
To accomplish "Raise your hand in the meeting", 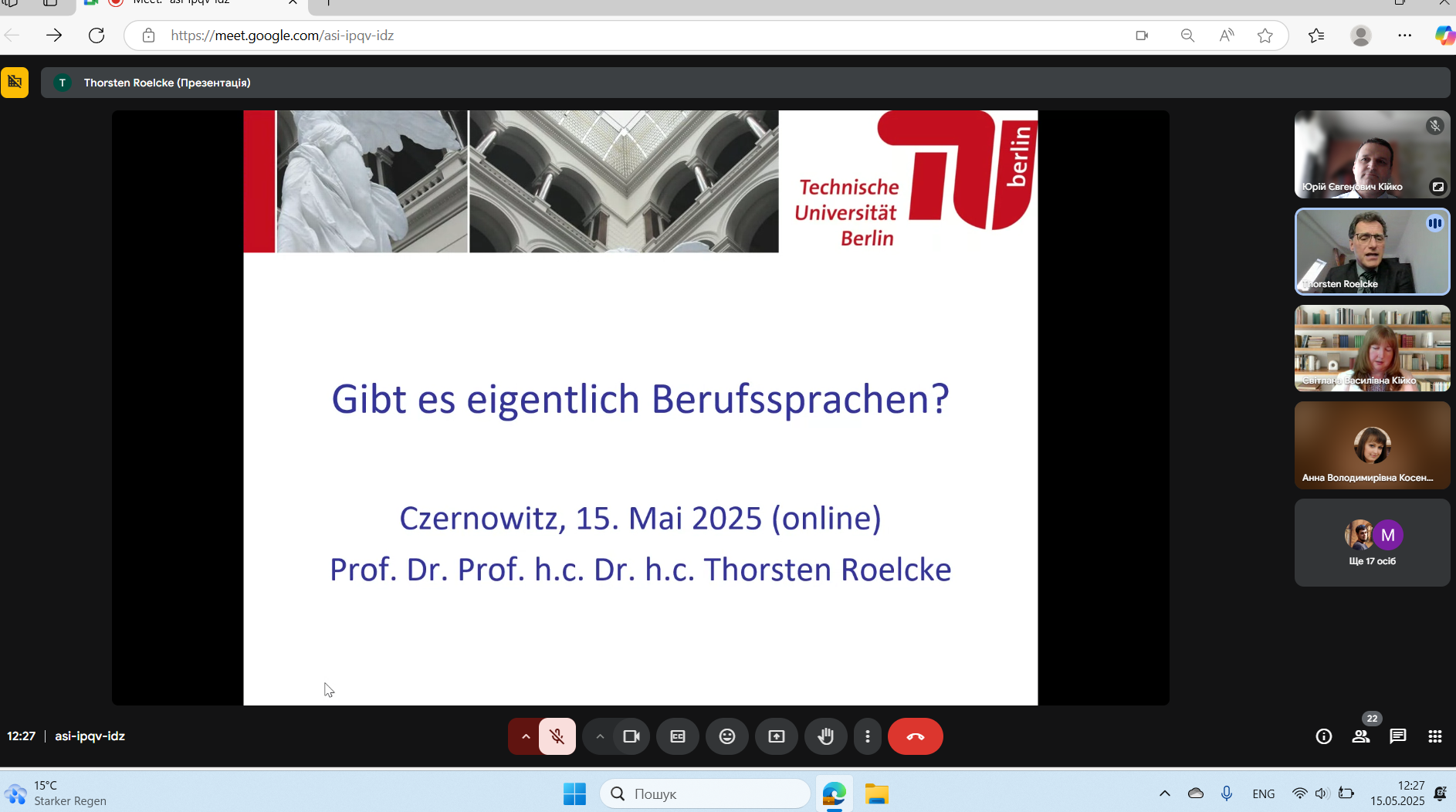I will point(826,736).
